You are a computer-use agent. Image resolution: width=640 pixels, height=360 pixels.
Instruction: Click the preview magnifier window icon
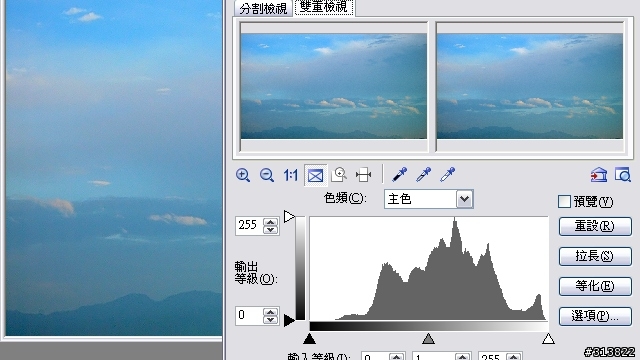point(622,175)
